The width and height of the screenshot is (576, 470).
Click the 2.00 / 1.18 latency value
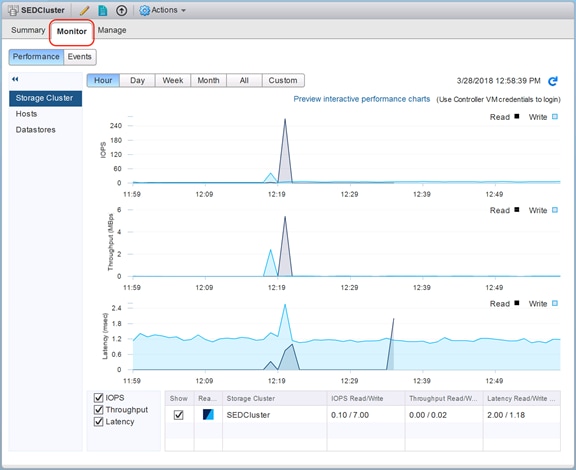point(506,415)
